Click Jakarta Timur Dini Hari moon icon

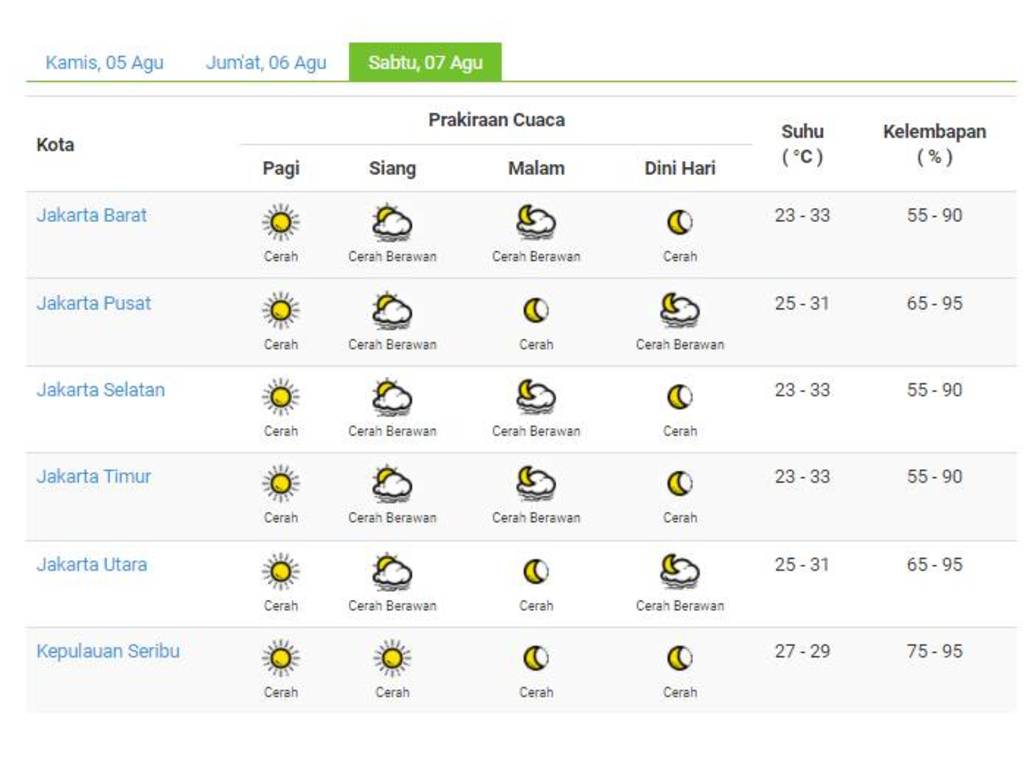[680, 485]
